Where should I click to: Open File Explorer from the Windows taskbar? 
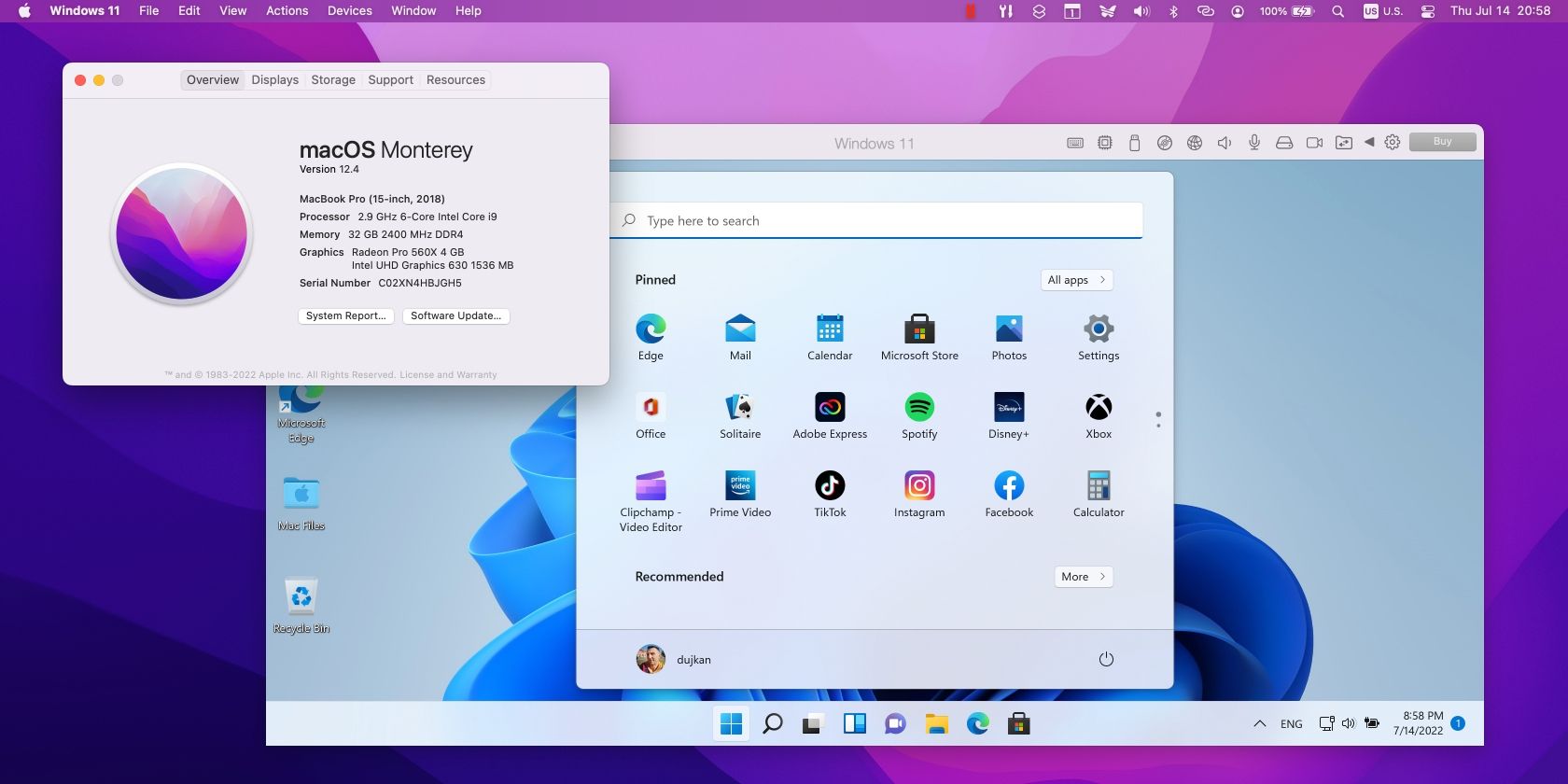click(936, 724)
